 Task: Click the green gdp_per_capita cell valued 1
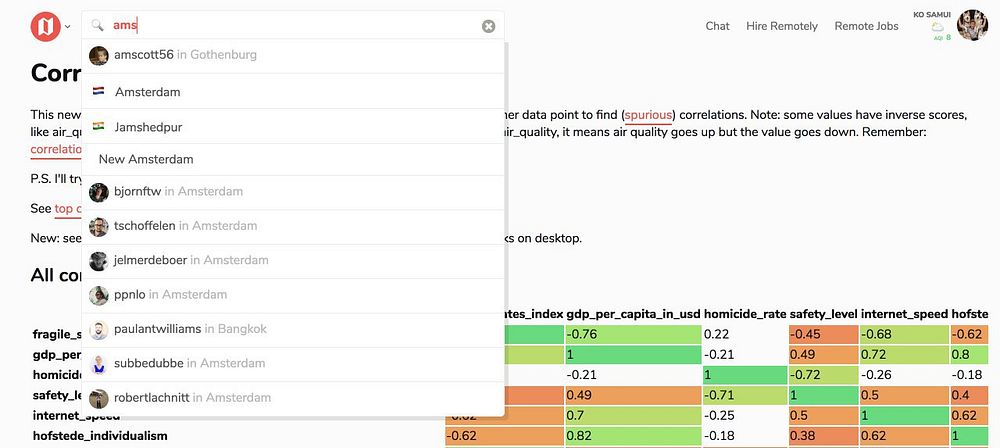coord(631,355)
